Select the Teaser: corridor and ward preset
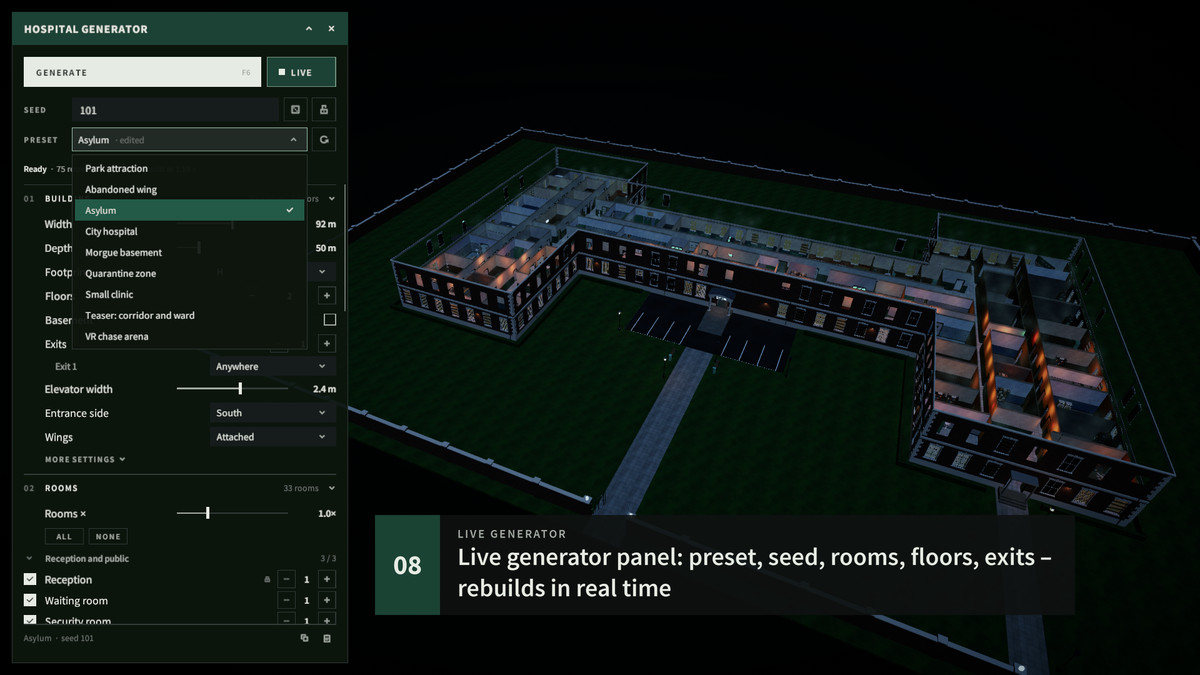Image resolution: width=1200 pixels, height=675 pixels. point(190,316)
